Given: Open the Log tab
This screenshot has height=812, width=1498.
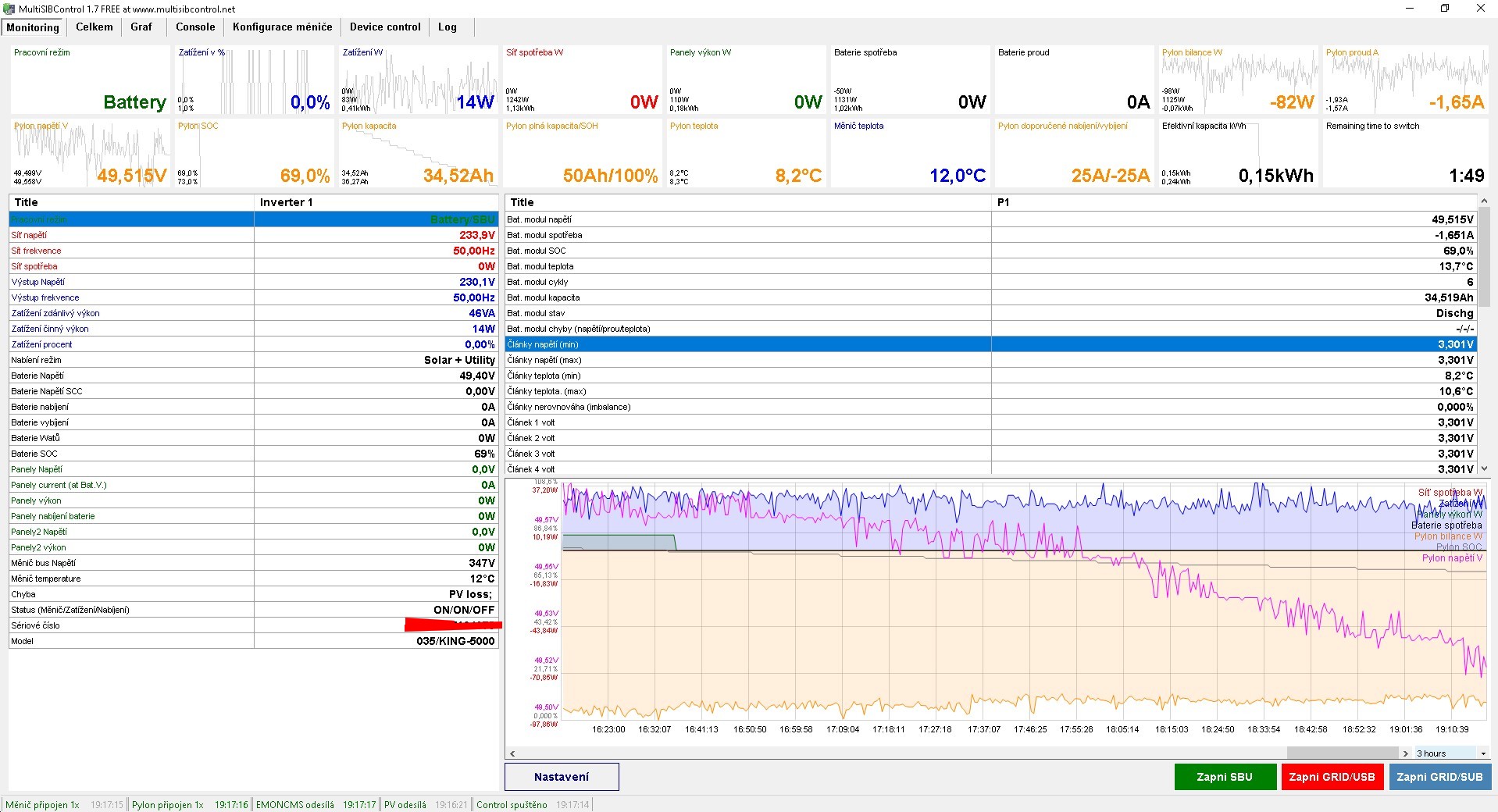Looking at the screenshot, I should click(x=447, y=27).
